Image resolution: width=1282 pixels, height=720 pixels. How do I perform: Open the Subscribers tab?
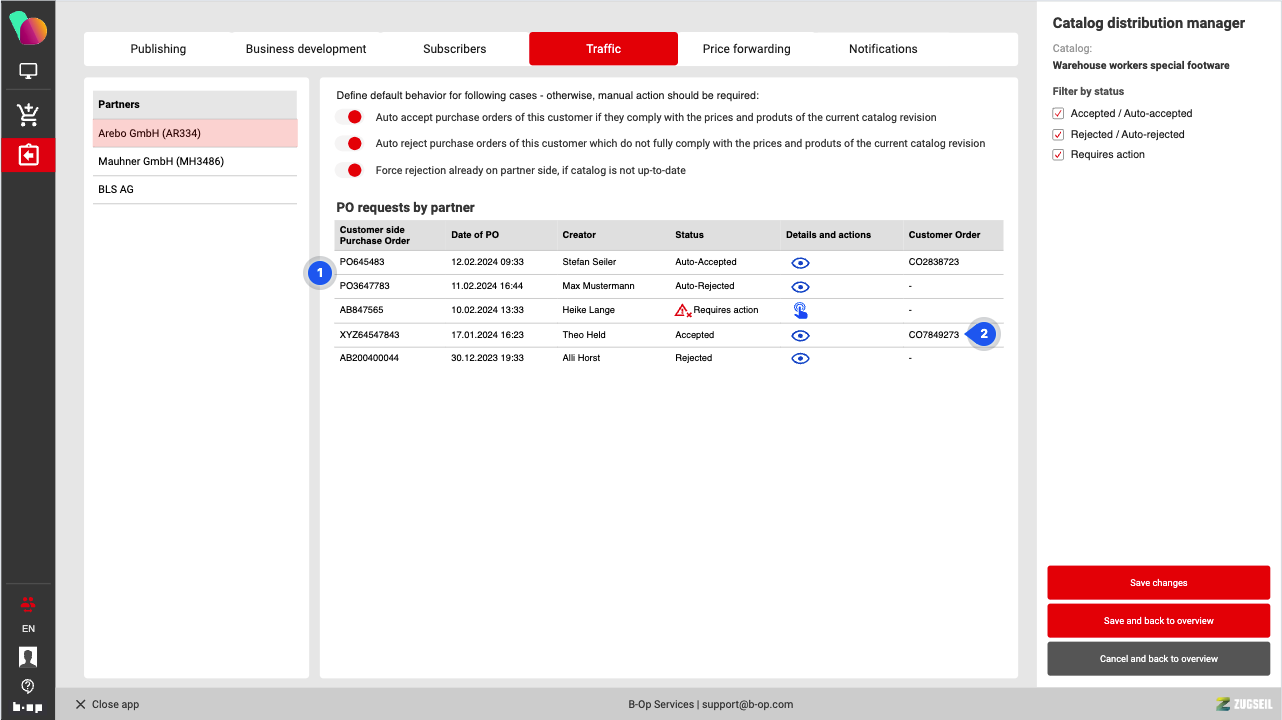tap(454, 49)
